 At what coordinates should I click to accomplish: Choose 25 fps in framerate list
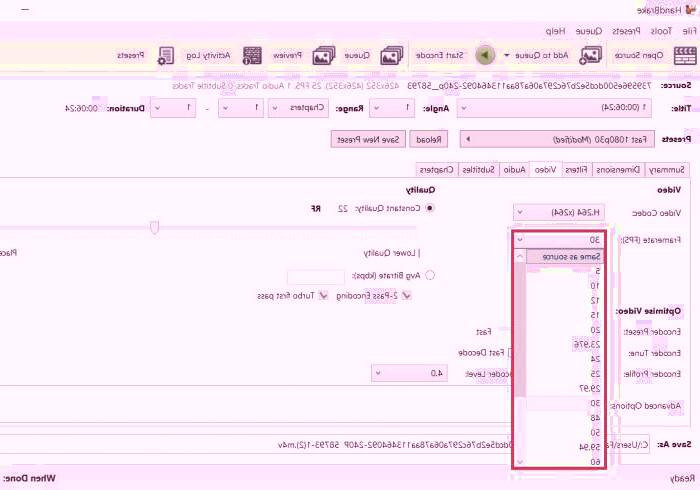[565, 374]
